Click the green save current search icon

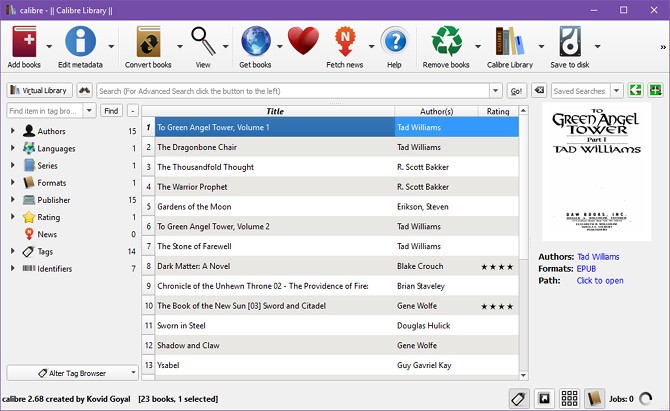(x=635, y=91)
